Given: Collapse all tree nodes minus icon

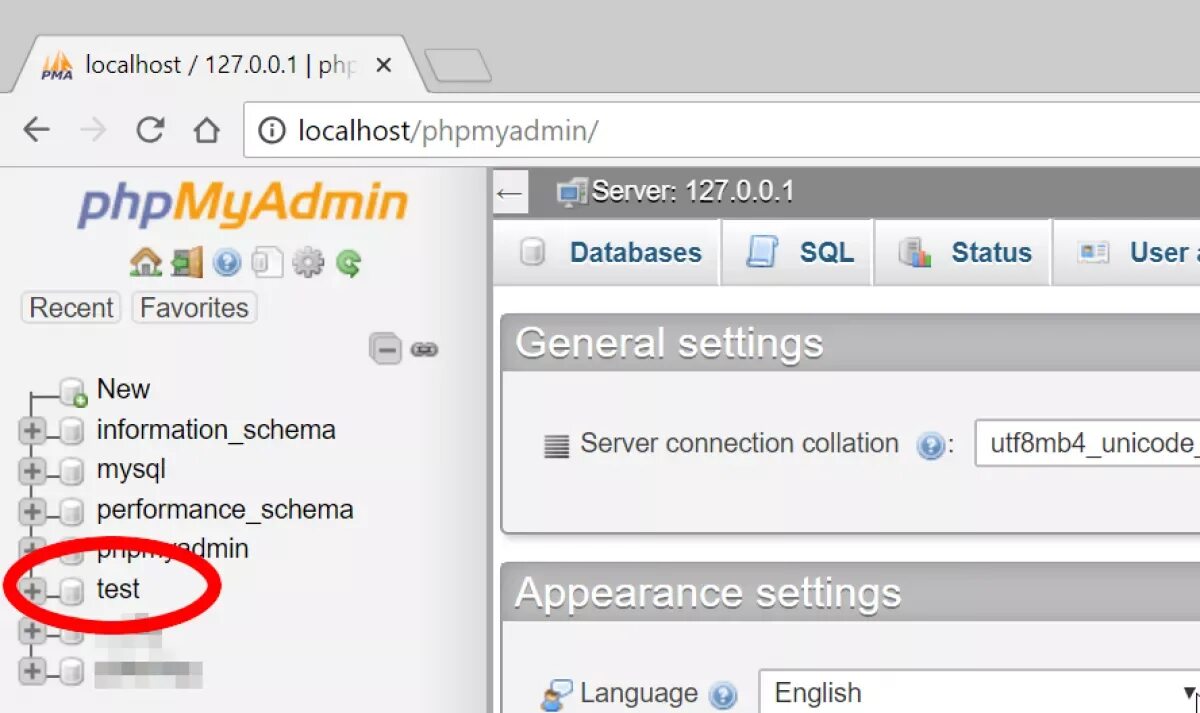Looking at the screenshot, I should click(386, 349).
